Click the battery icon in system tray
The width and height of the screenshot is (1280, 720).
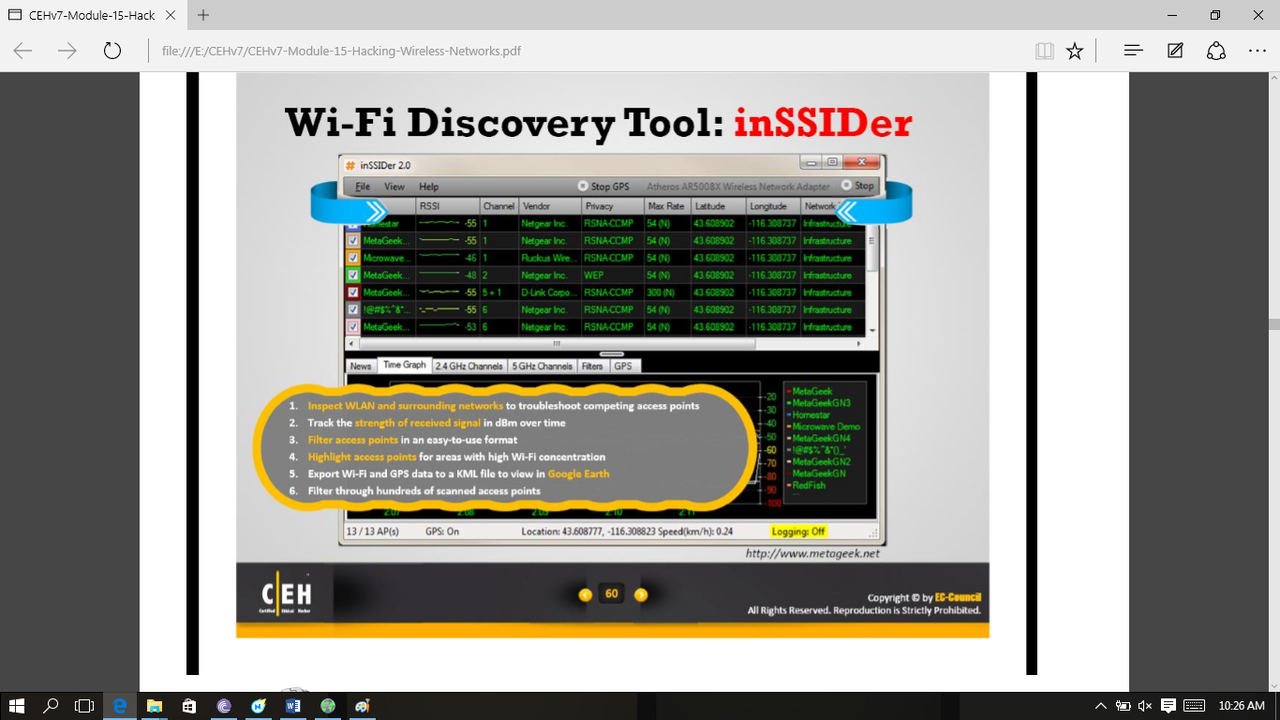pyautogui.click(x=1123, y=706)
